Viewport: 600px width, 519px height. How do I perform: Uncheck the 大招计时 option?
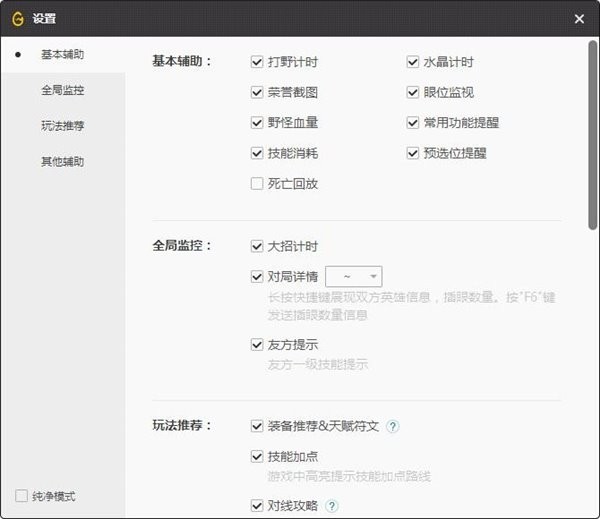tap(258, 246)
